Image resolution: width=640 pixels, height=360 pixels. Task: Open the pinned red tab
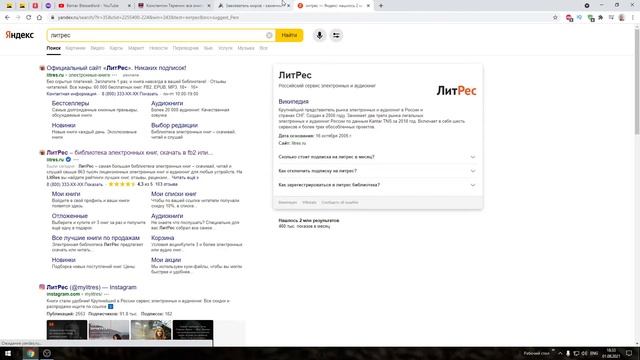pyautogui.click(x=35, y=6)
